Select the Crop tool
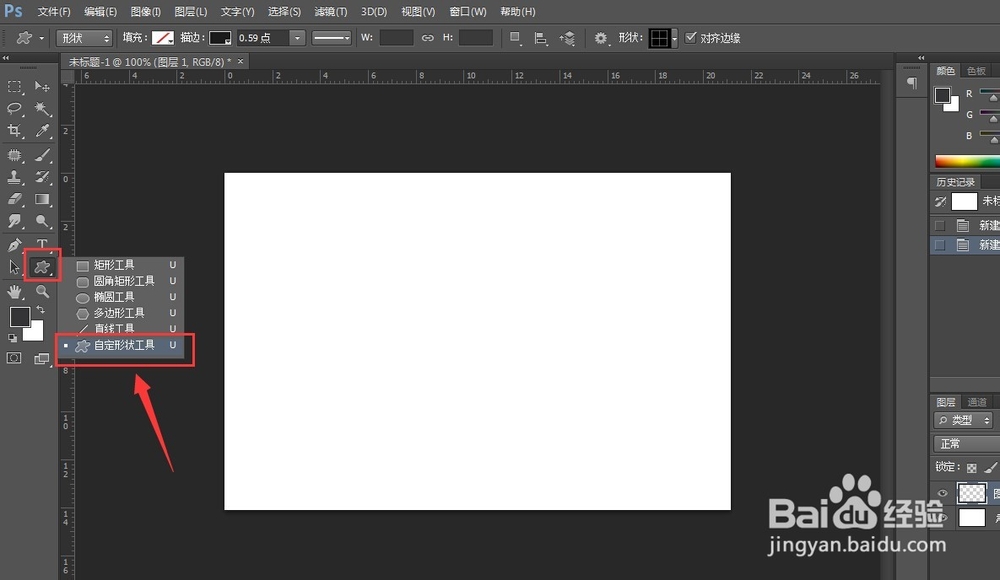This screenshot has height=580, width=1000. (x=14, y=131)
